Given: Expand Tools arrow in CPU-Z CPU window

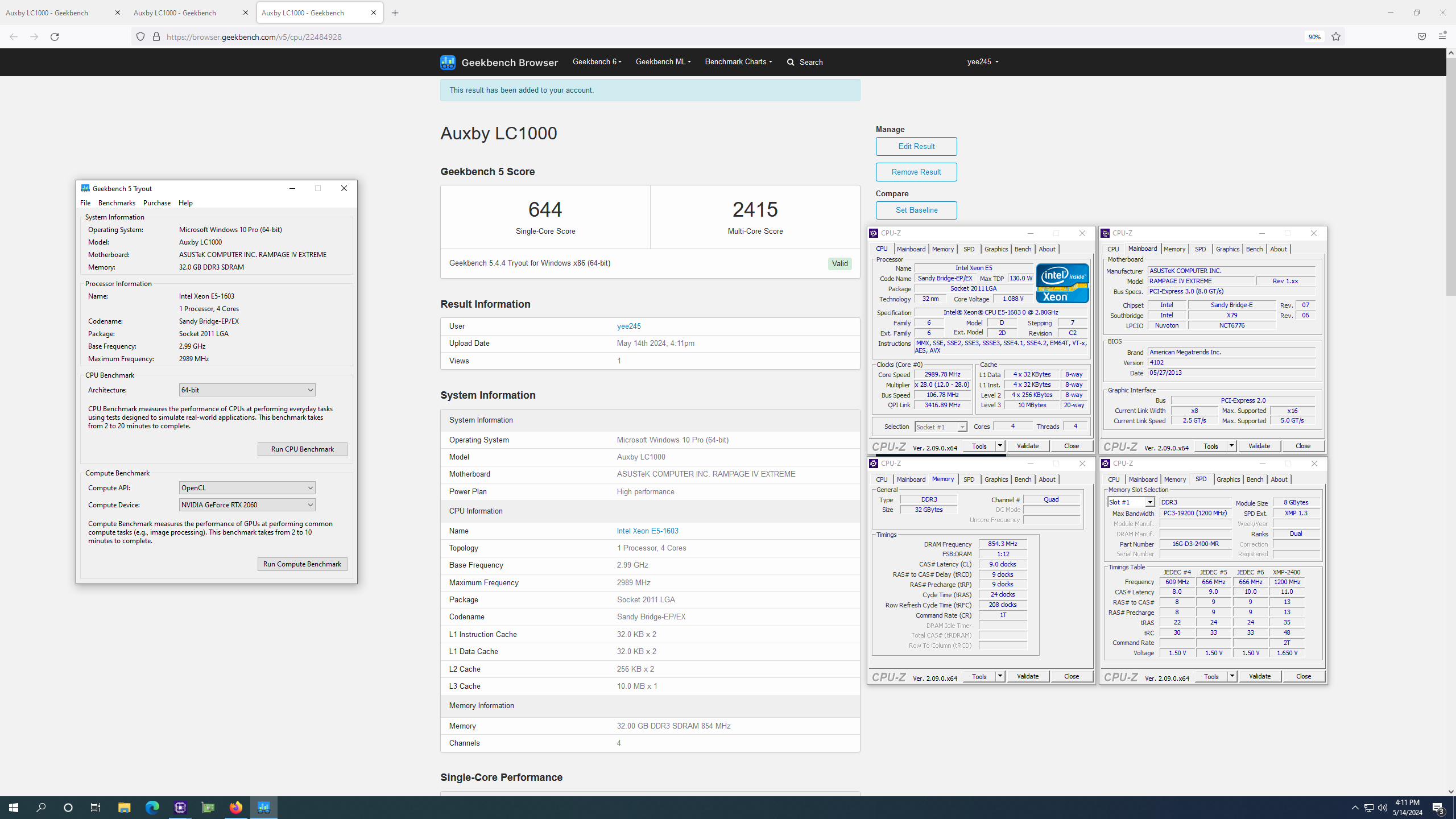Looking at the screenshot, I should pyautogui.click(x=999, y=446).
